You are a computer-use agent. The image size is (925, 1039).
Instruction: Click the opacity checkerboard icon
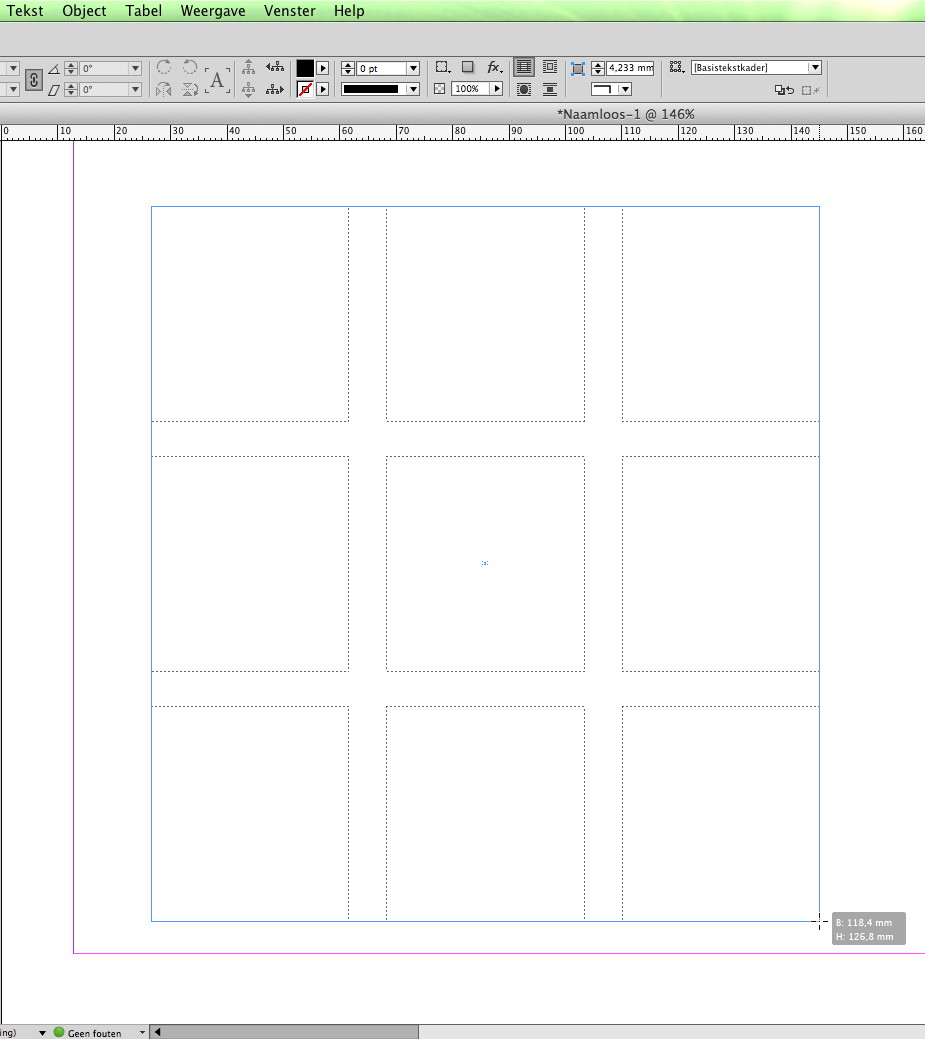pos(439,89)
